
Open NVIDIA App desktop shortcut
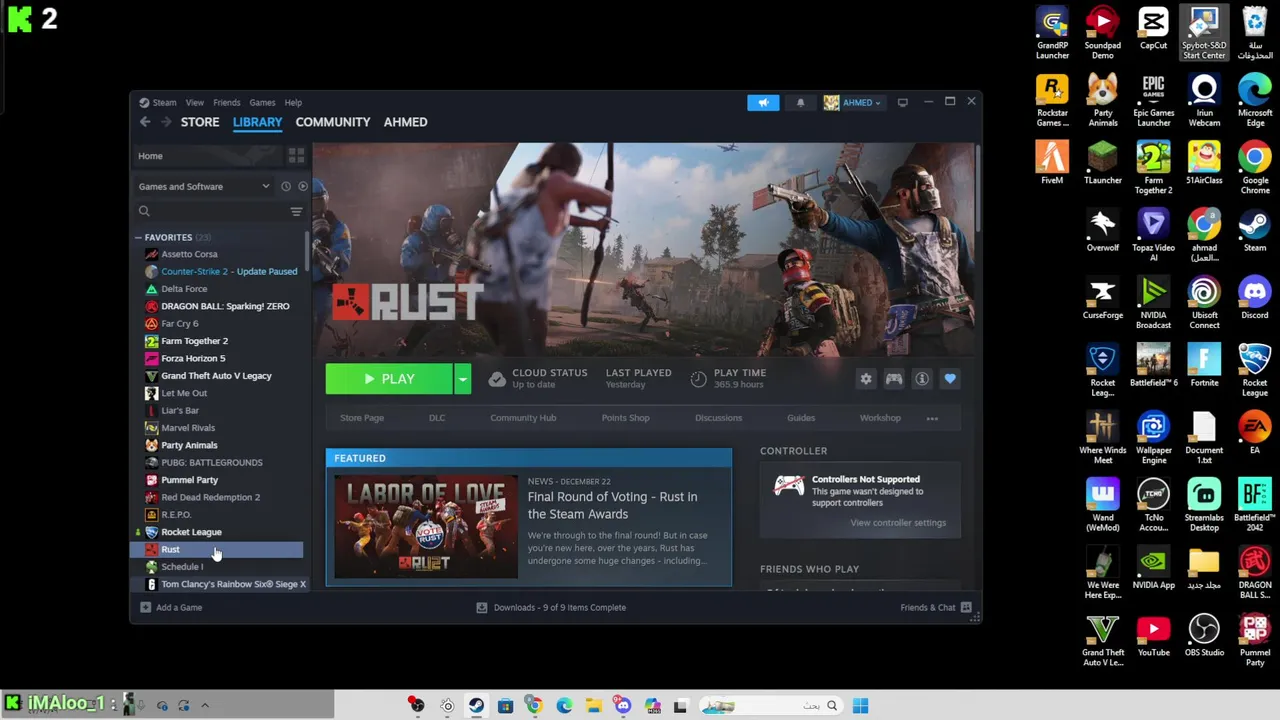pos(1153,568)
